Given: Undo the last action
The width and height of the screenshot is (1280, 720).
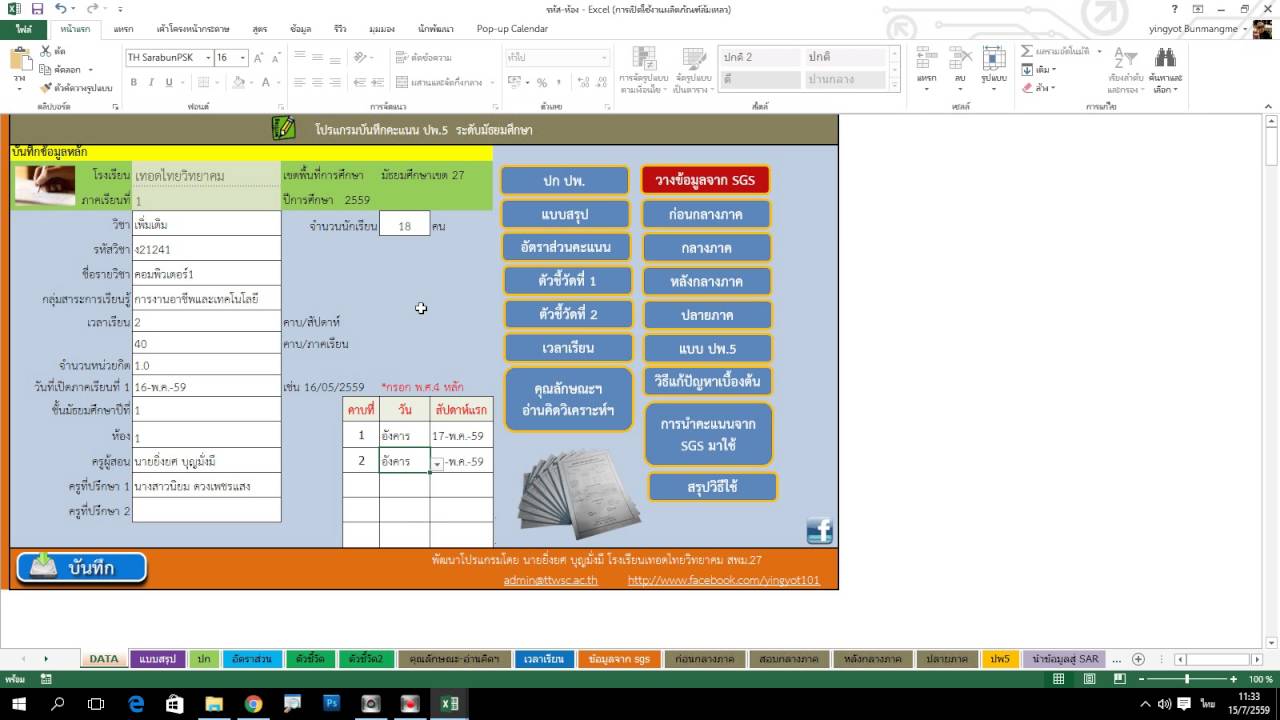Looking at the screenshot, I should [x=60, y=9].
